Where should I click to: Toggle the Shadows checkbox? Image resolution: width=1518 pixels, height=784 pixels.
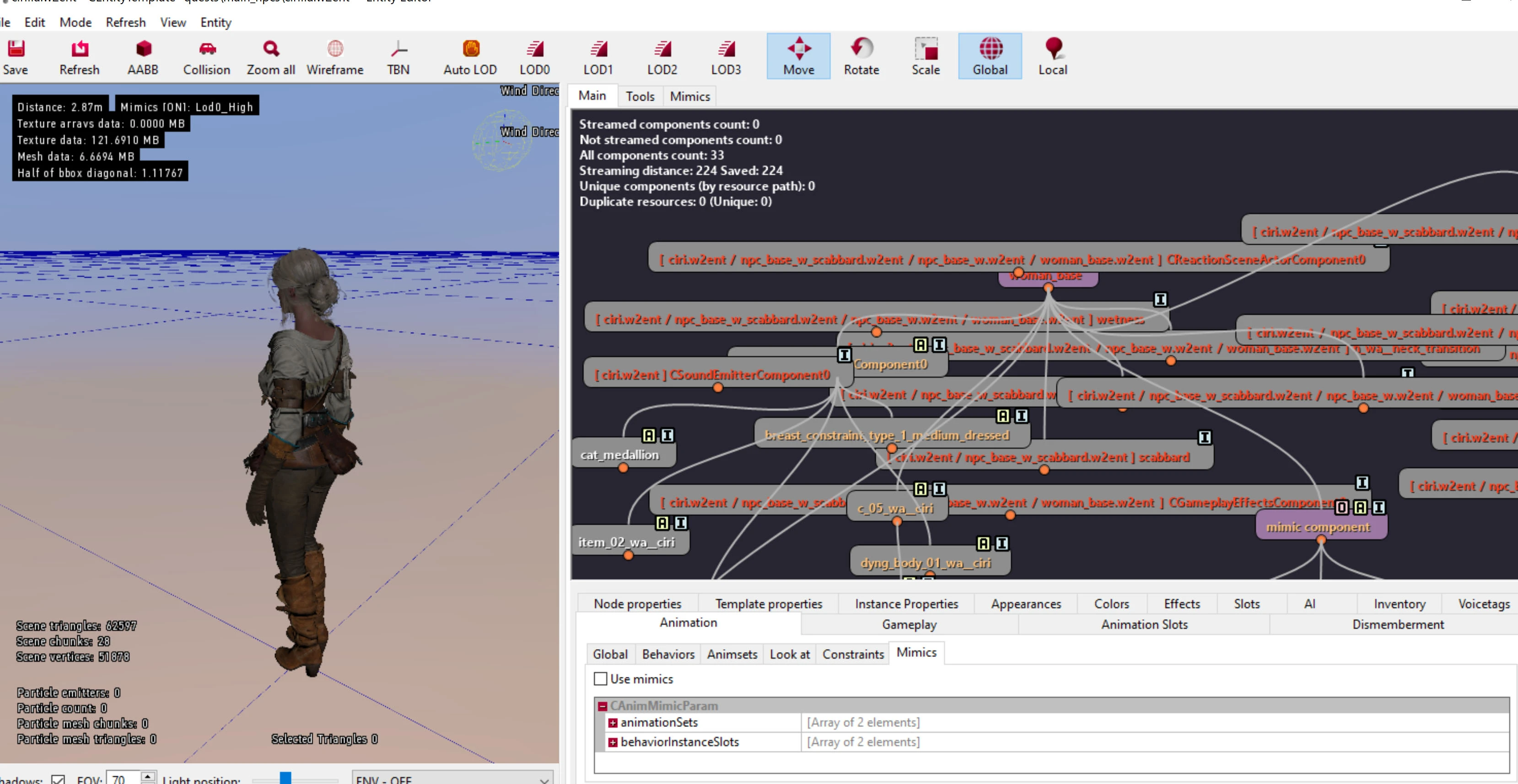[x=58, y=779]
